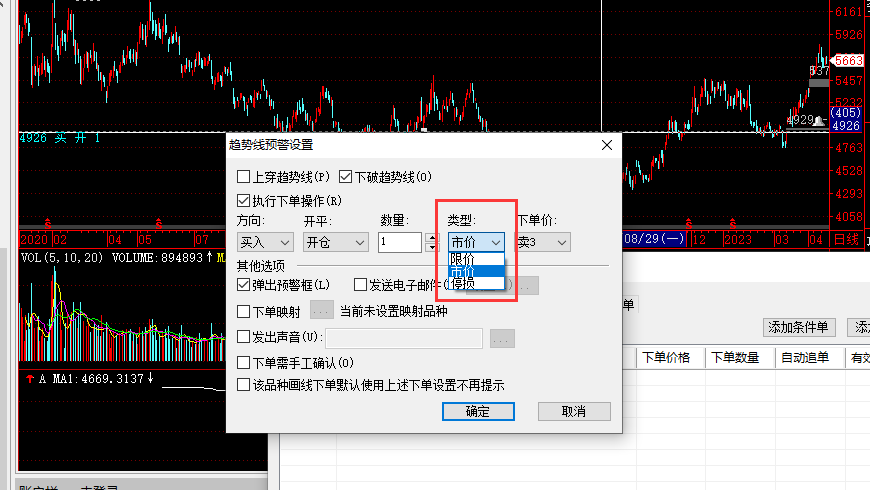The width and height of the screenshot is (870, 490).
Task: Select 市价 in the type list
Action: click(x=476, y=271)
